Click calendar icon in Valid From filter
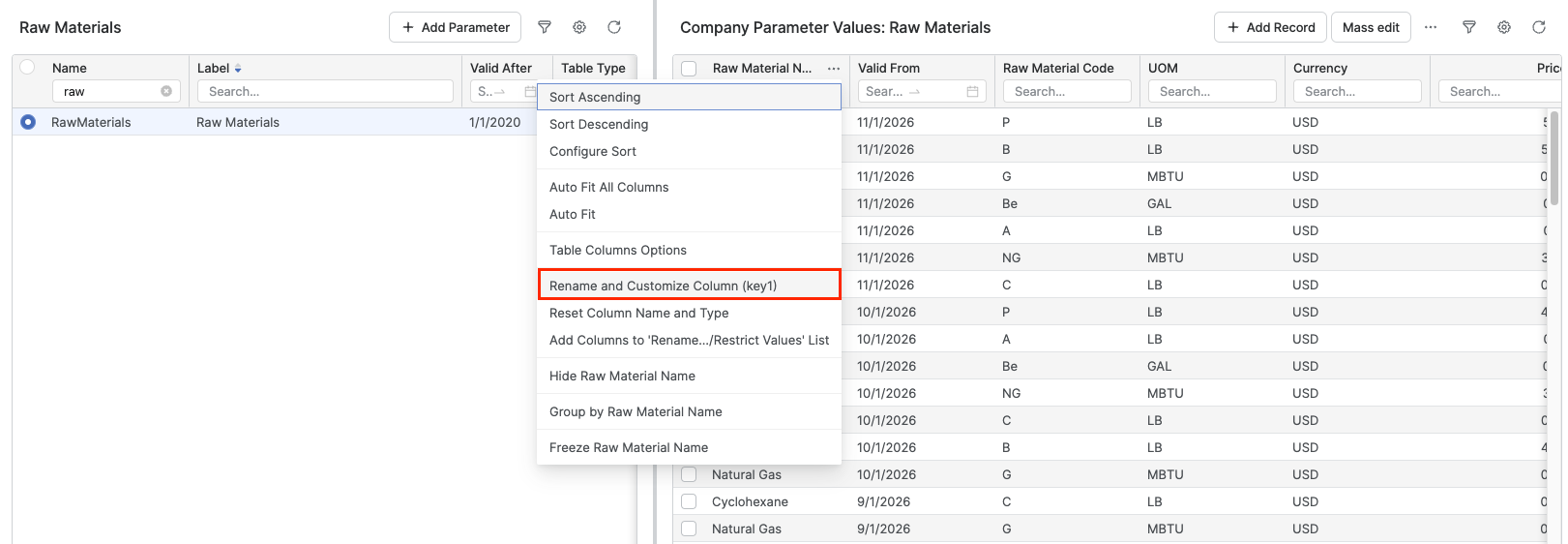1568x544 pixels. 972,91
